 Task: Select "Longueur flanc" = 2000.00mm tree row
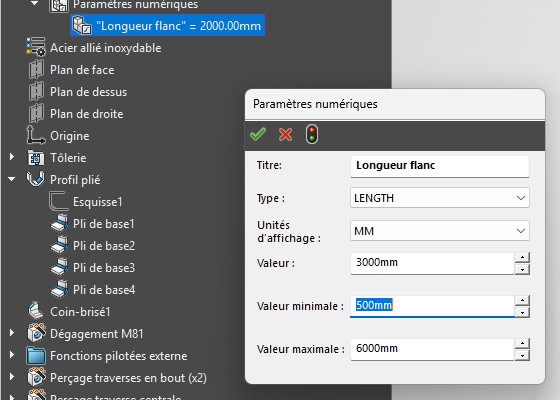point(168,25)
